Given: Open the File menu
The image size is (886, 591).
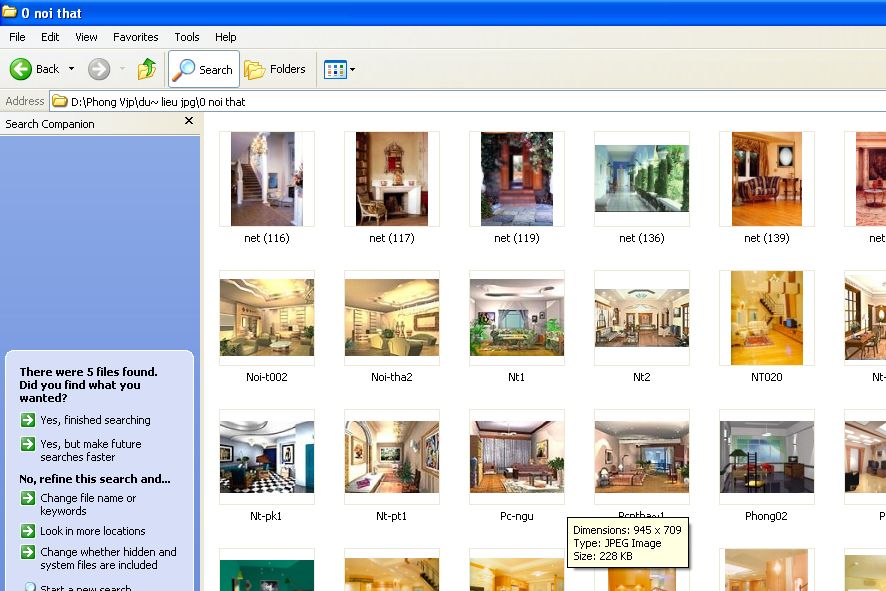Looking at the screenshot, I should click(x=17, y=37).
